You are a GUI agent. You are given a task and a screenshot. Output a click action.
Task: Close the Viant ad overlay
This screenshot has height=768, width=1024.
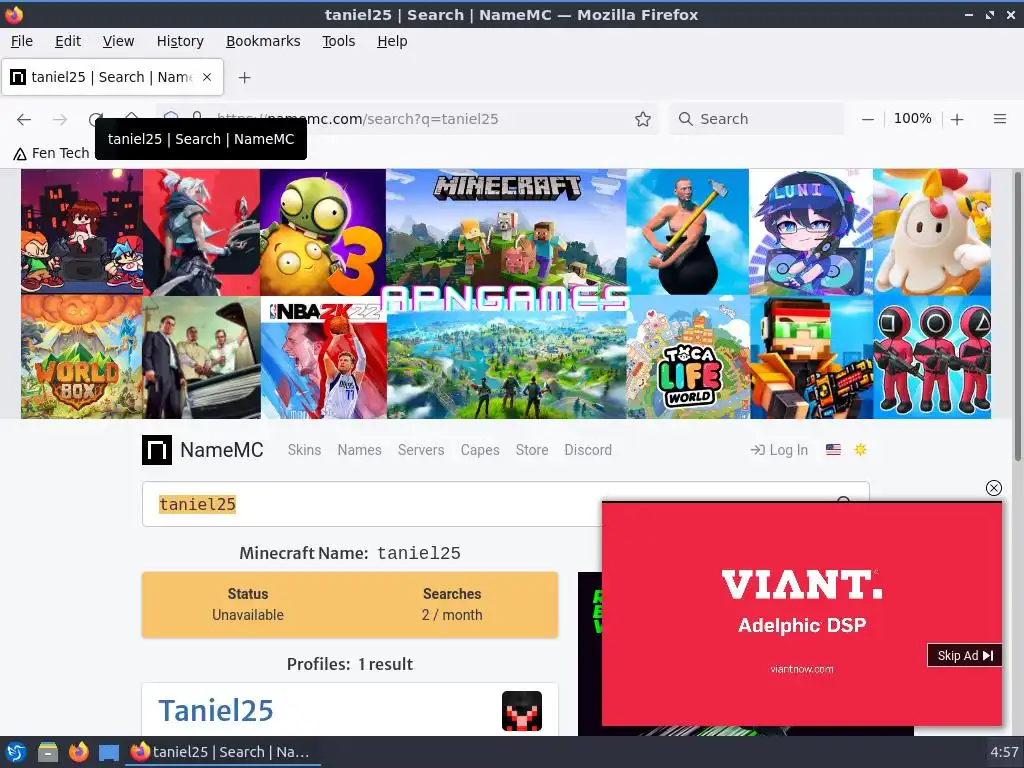[x=993, y=488]
